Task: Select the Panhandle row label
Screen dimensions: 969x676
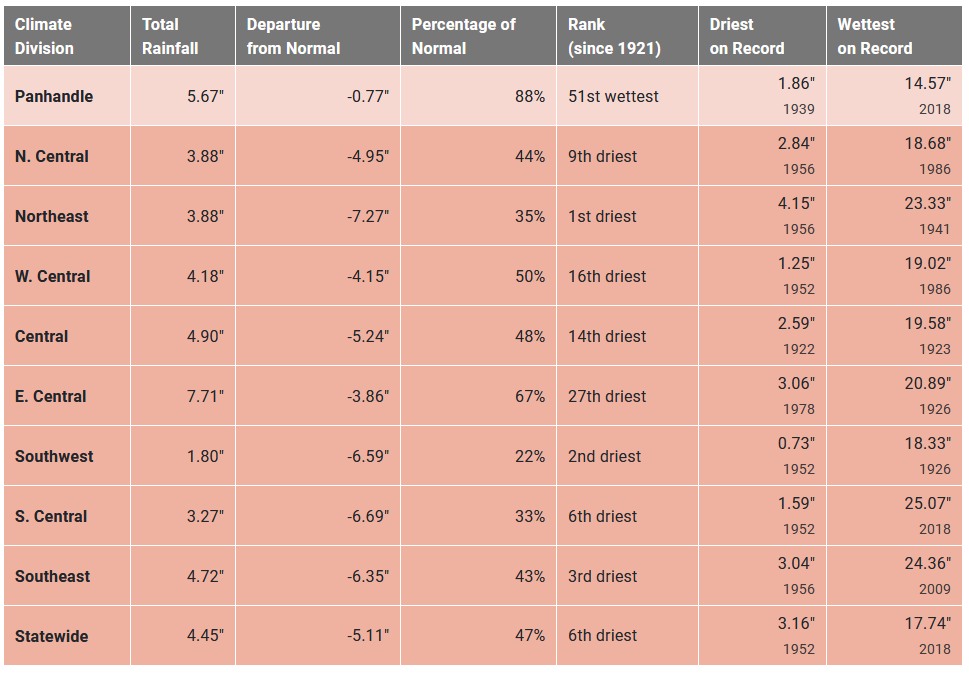Action: (x=54, y=96)
